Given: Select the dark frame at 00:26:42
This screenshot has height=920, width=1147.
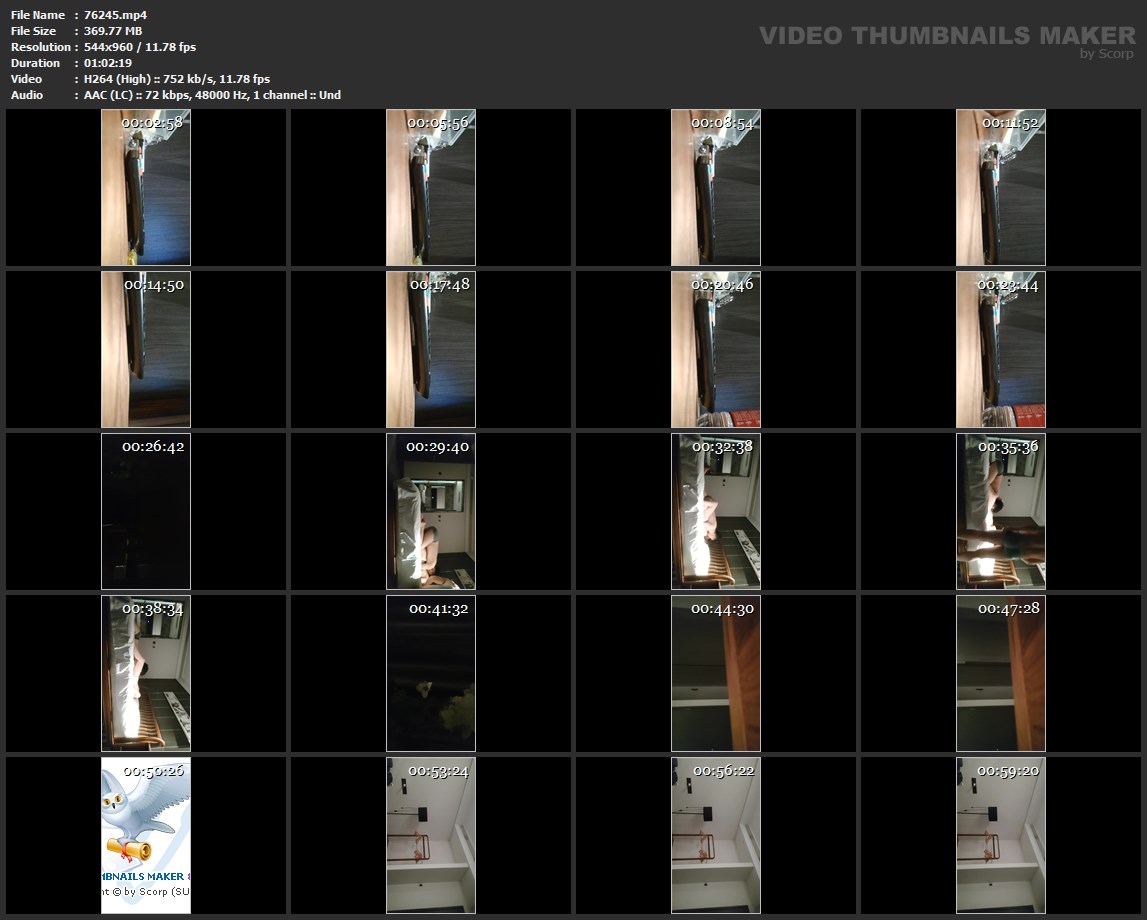Looking at the screenshot, I should coord(146,512).
